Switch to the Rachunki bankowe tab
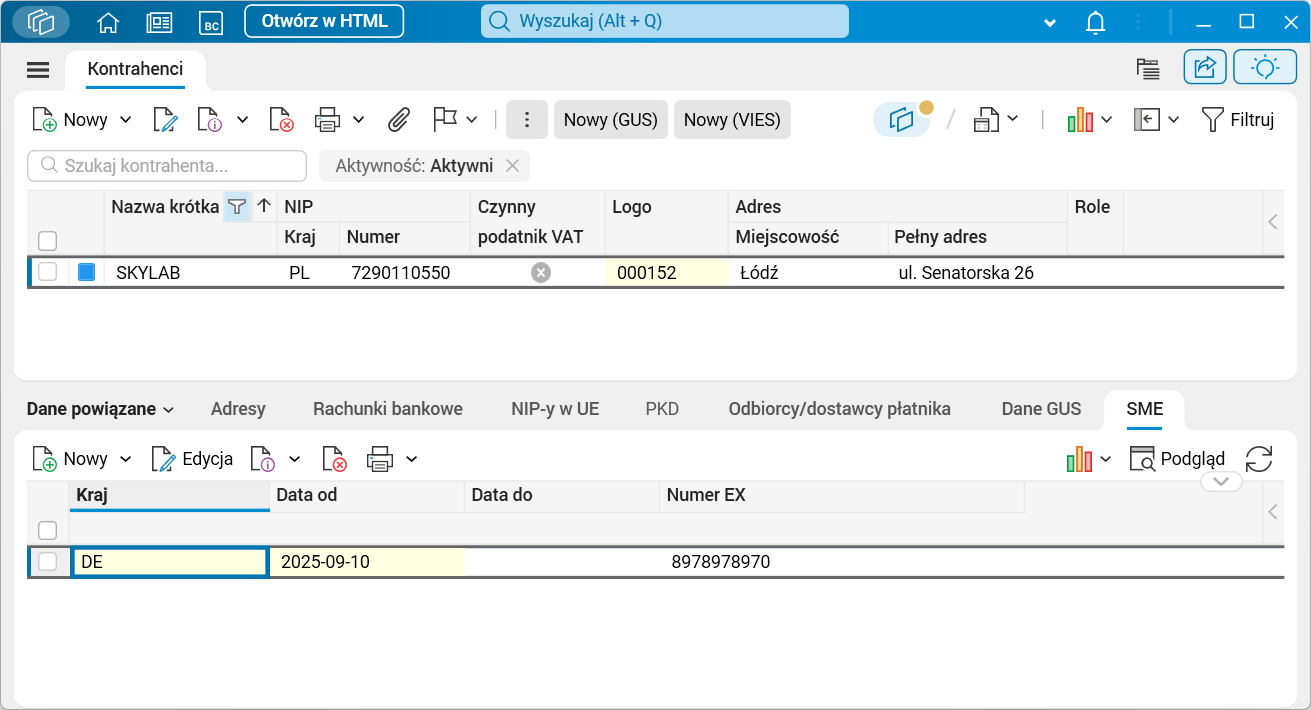The image size is (1311, 710). [388, 409]
